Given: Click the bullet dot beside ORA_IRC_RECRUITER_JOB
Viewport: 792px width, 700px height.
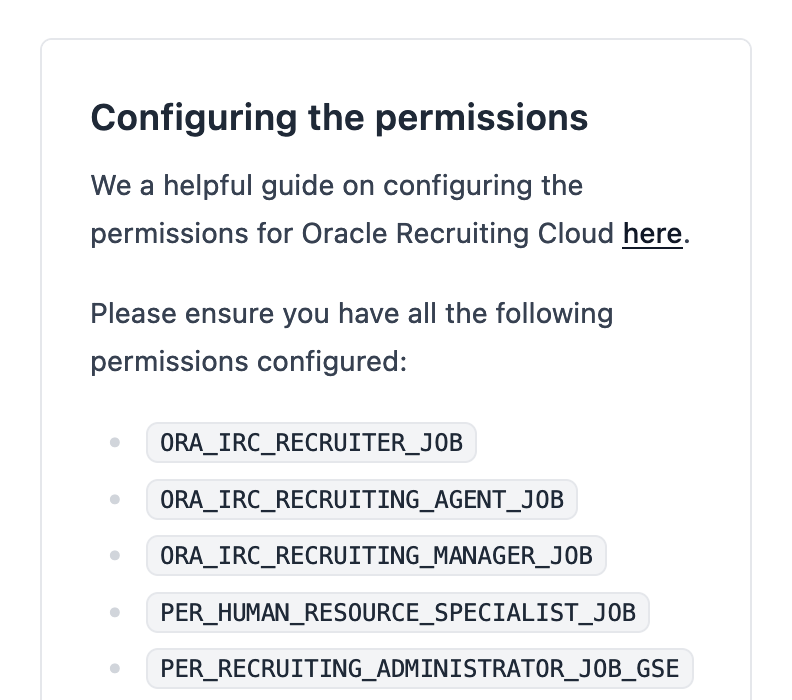Looking at the screenshot, I should pyautogui.click(x=115, y=442).
